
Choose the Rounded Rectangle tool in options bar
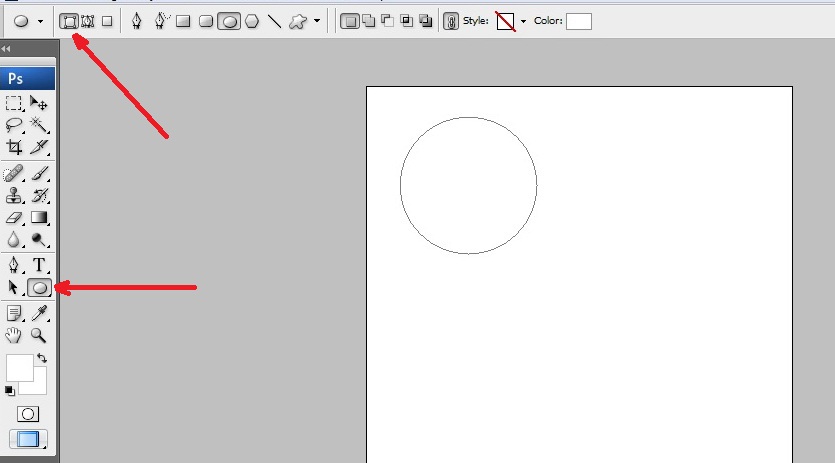pos(206,21)
